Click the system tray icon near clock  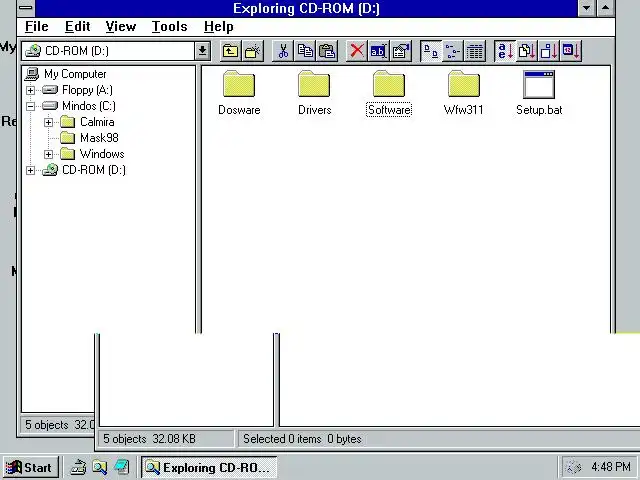[x=574, y=467]
